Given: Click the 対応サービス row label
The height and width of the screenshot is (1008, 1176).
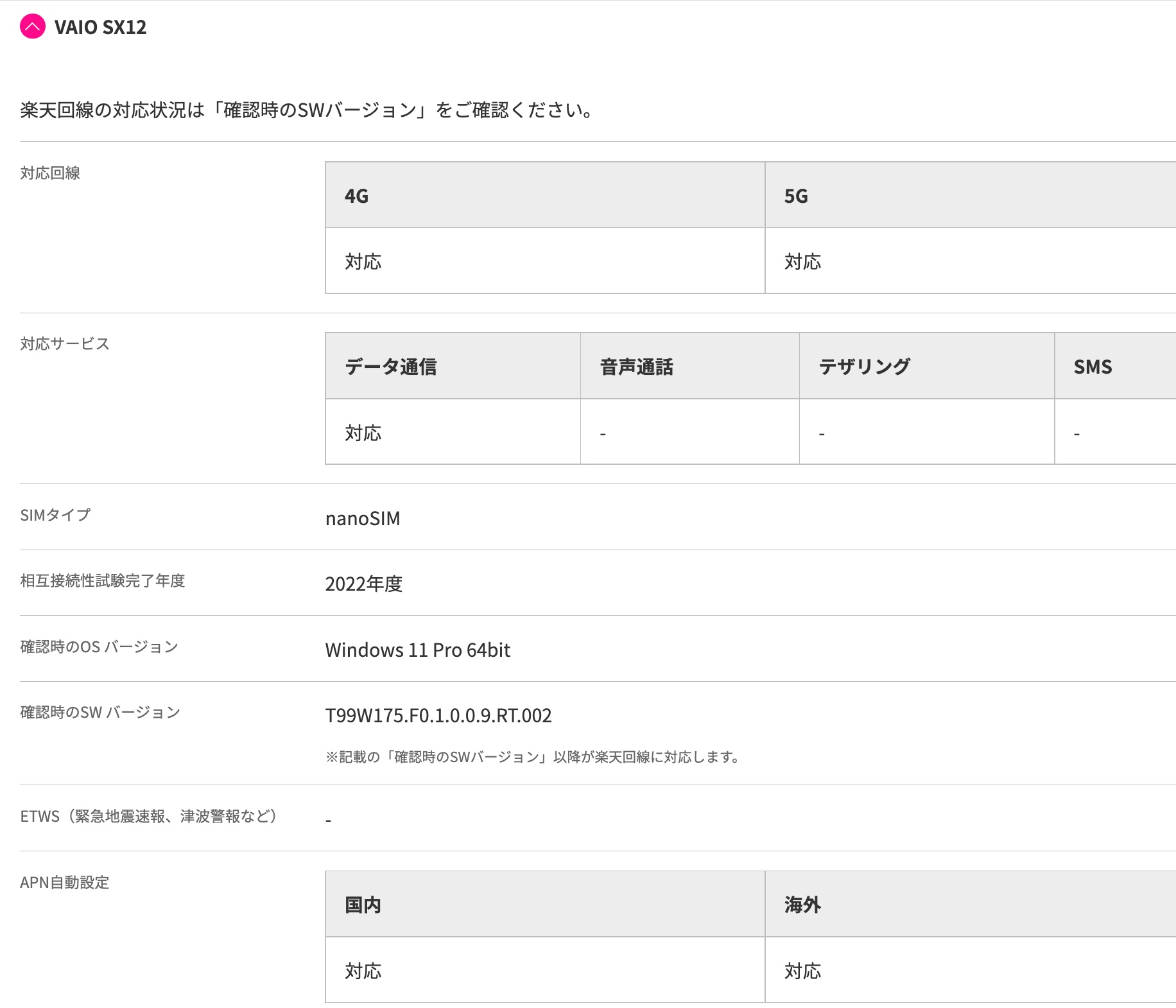Looking at the screenshot, I should pyautogui.click(x=65, y=343).
